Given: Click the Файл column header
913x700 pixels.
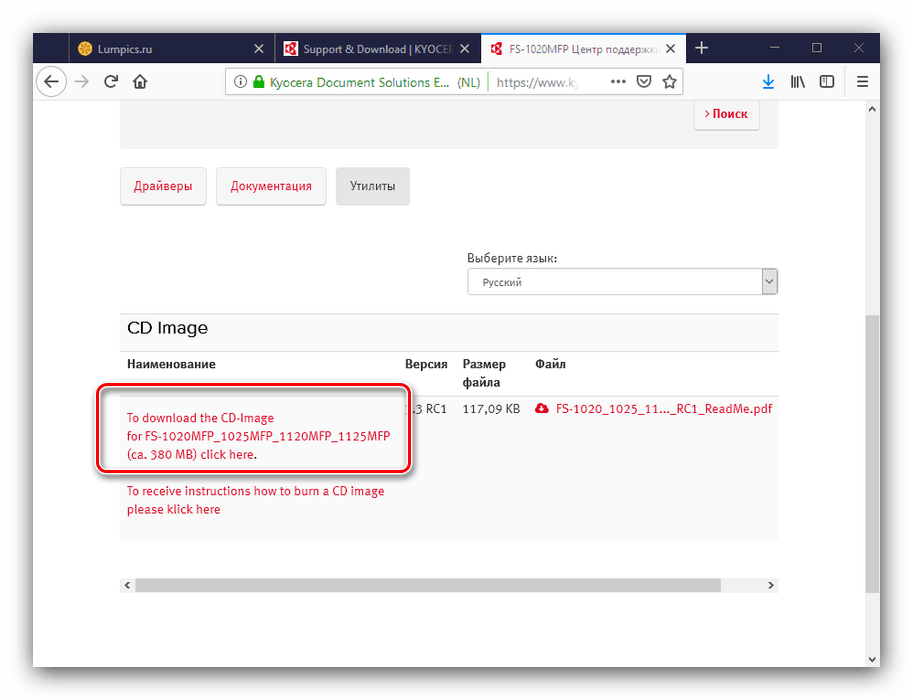Looking at the screenshot, I should tap(550, 364).
